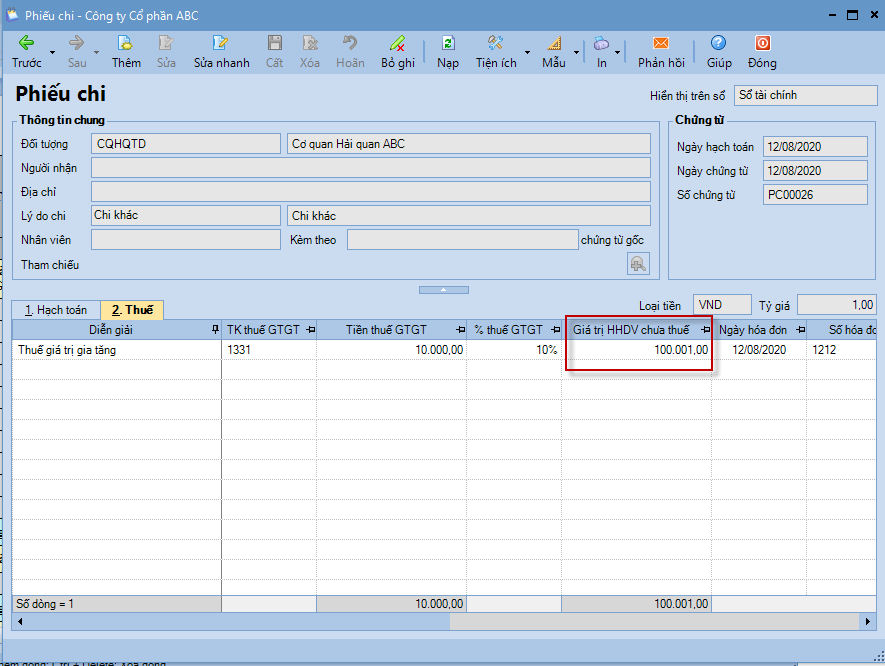This screenshot has width=885, height=666.
Task: Click the Lý do chi combo box
Action: pyautogui.click(x=186, y=215)
